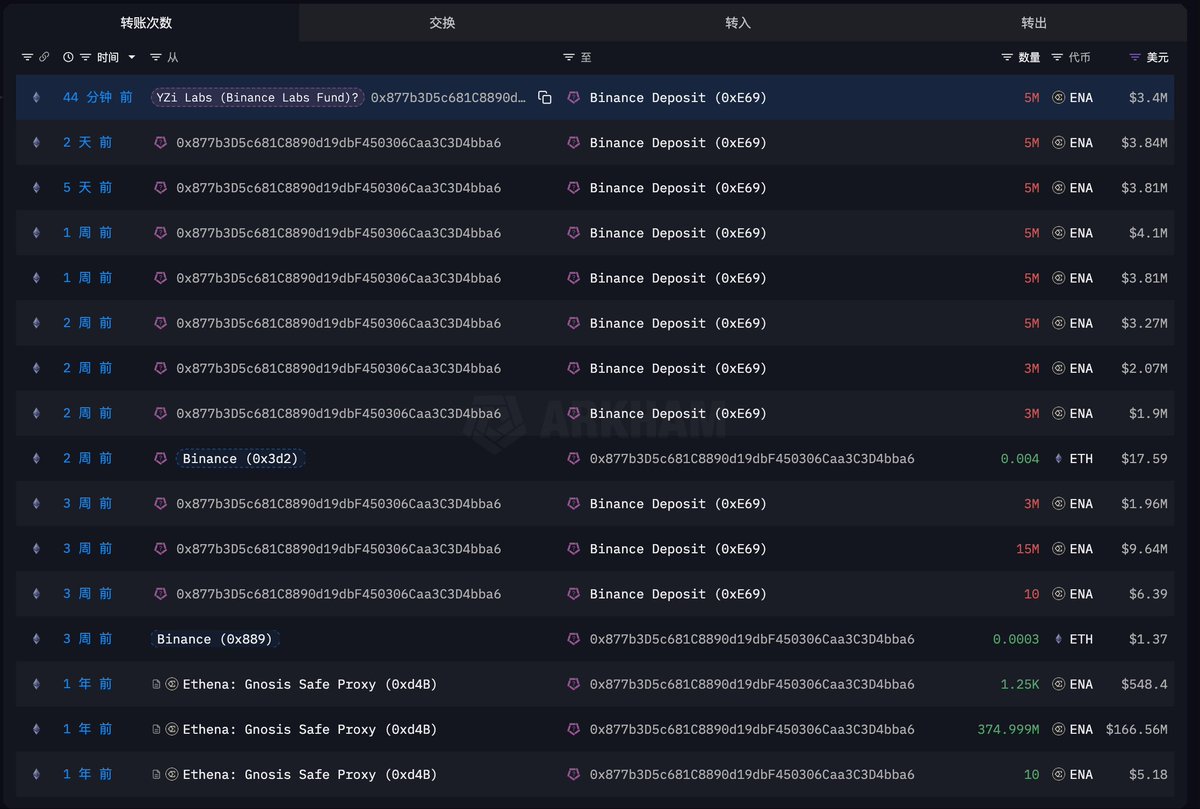Copy the address in the 44 分钟 前 row
The image size is (1200, 809).
click(x=545, y=98)
